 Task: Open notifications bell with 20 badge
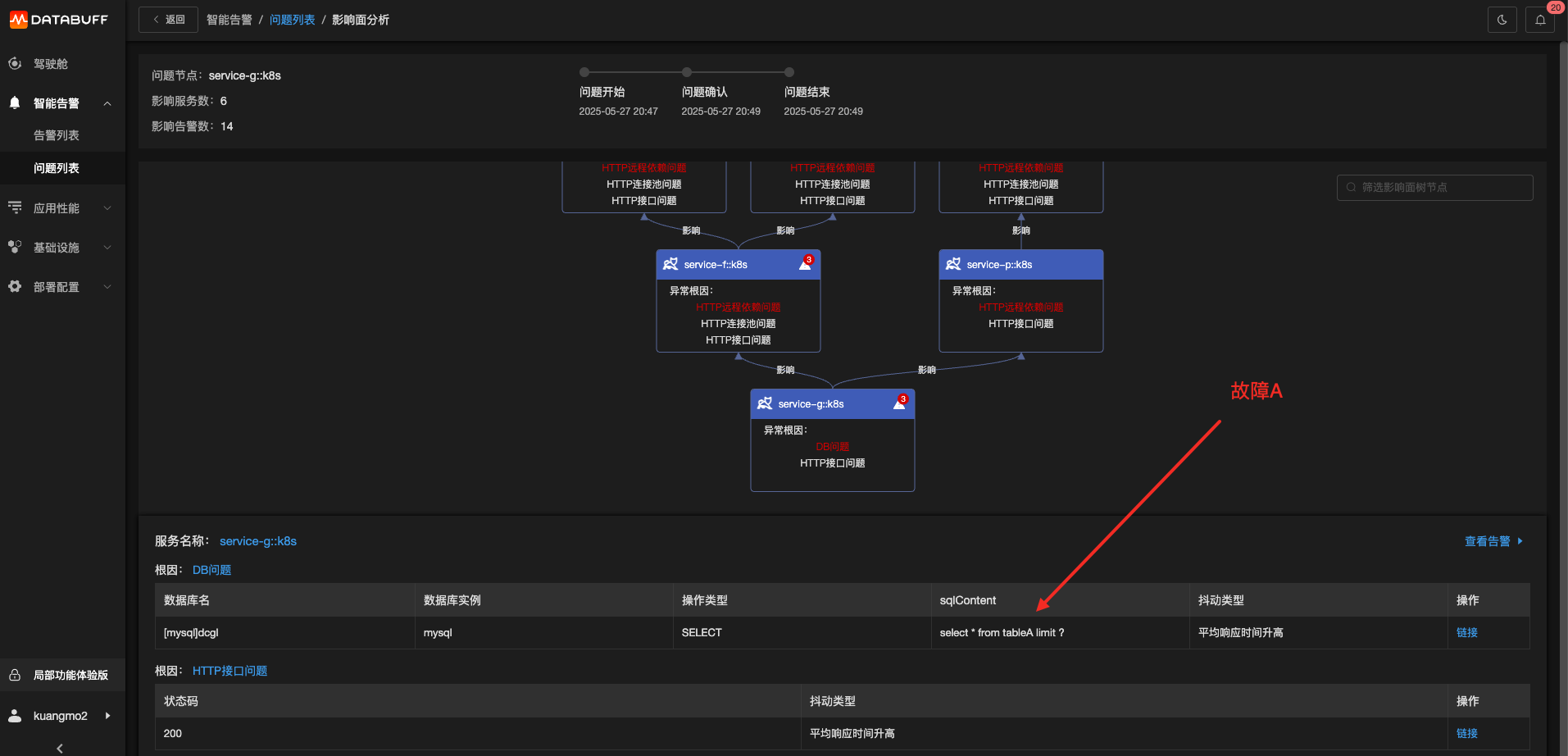pos(1540,20)
